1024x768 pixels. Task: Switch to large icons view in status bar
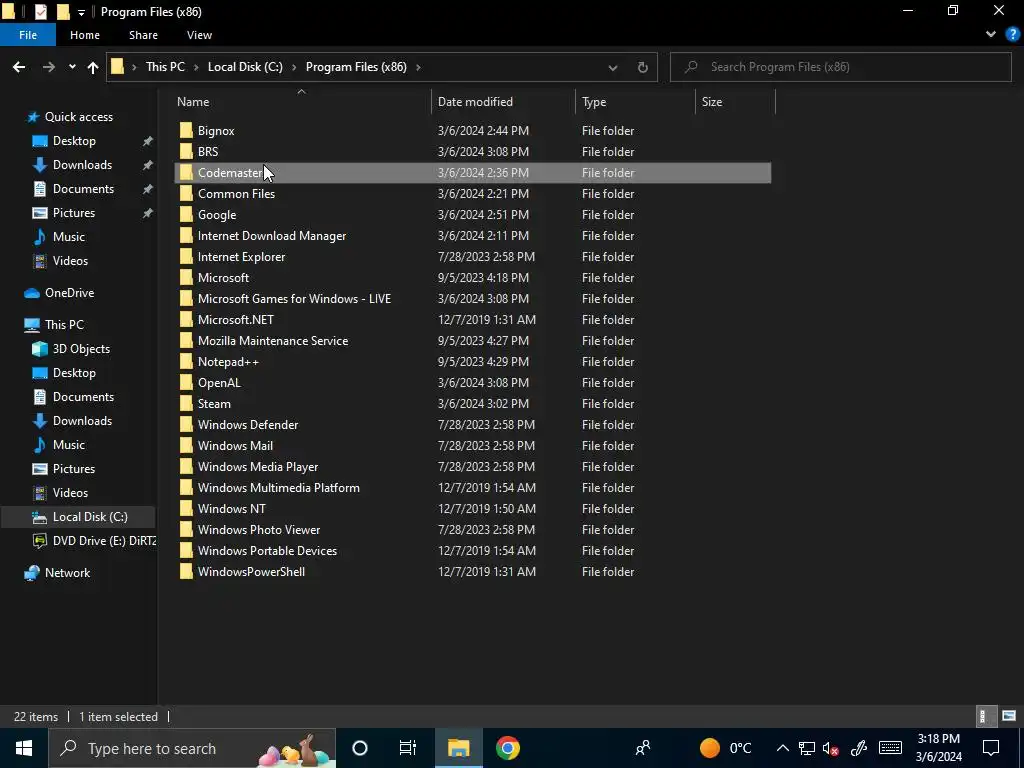[1009, 716]
